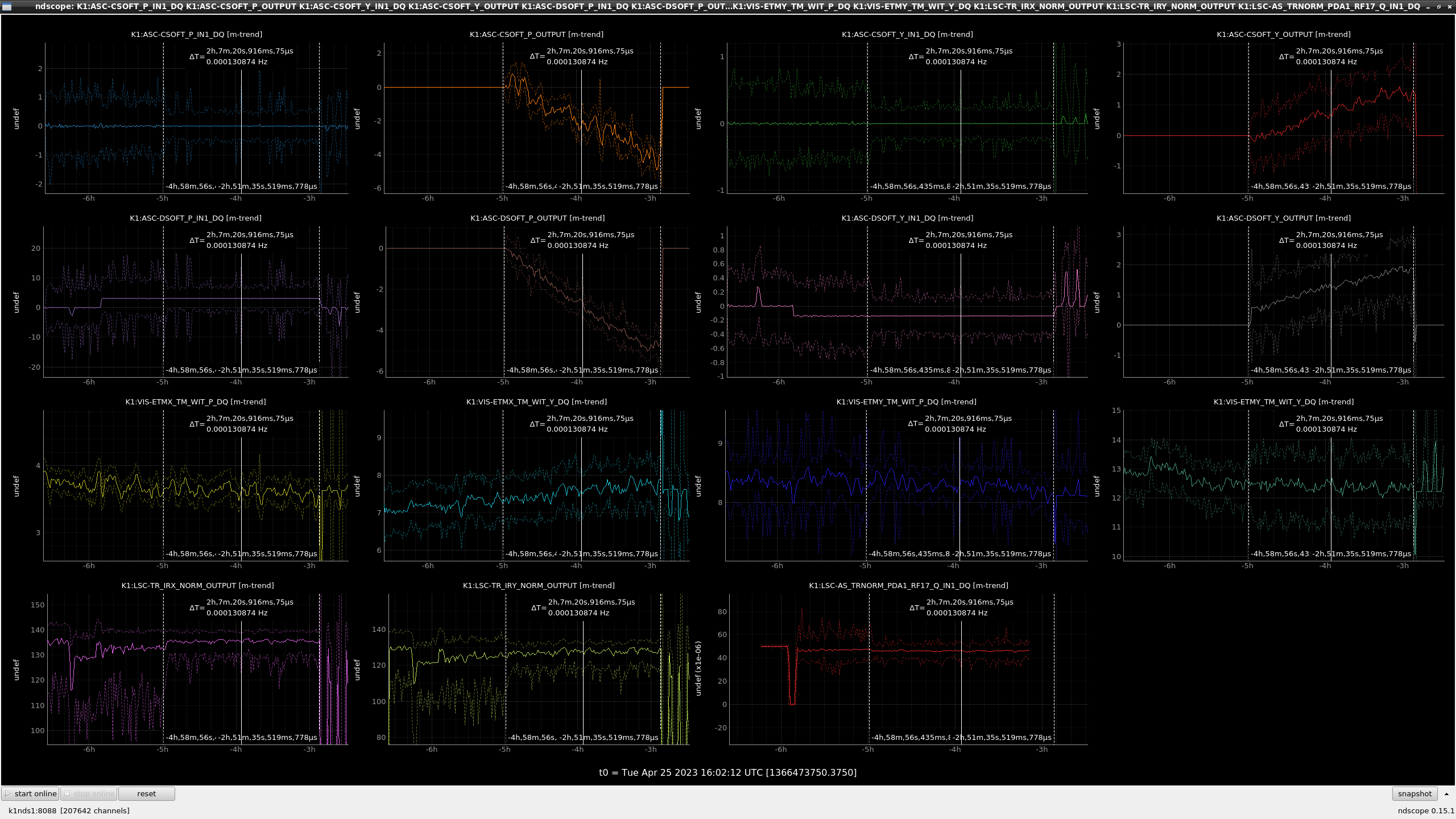
Task: Expand the arrow beside snapshot
Action: (1446, 793)
